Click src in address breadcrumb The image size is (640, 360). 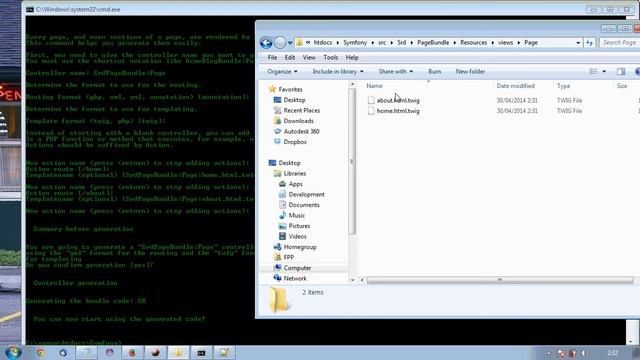(x=382, y=42)
